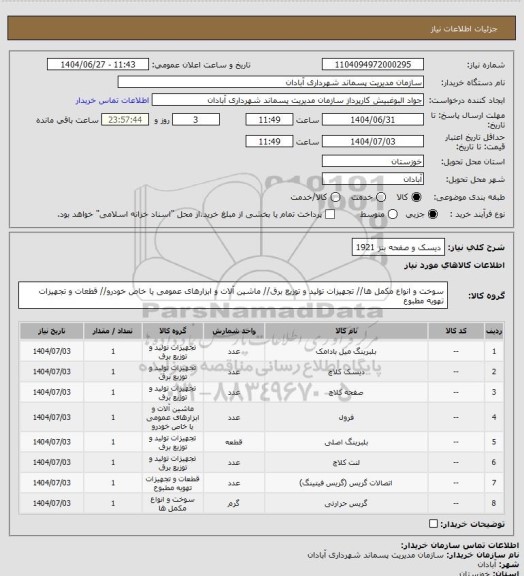Select item اتصالات گریس (گریس فیتینگ)
This screenshot has width=524, height=576.
[346, 483]
